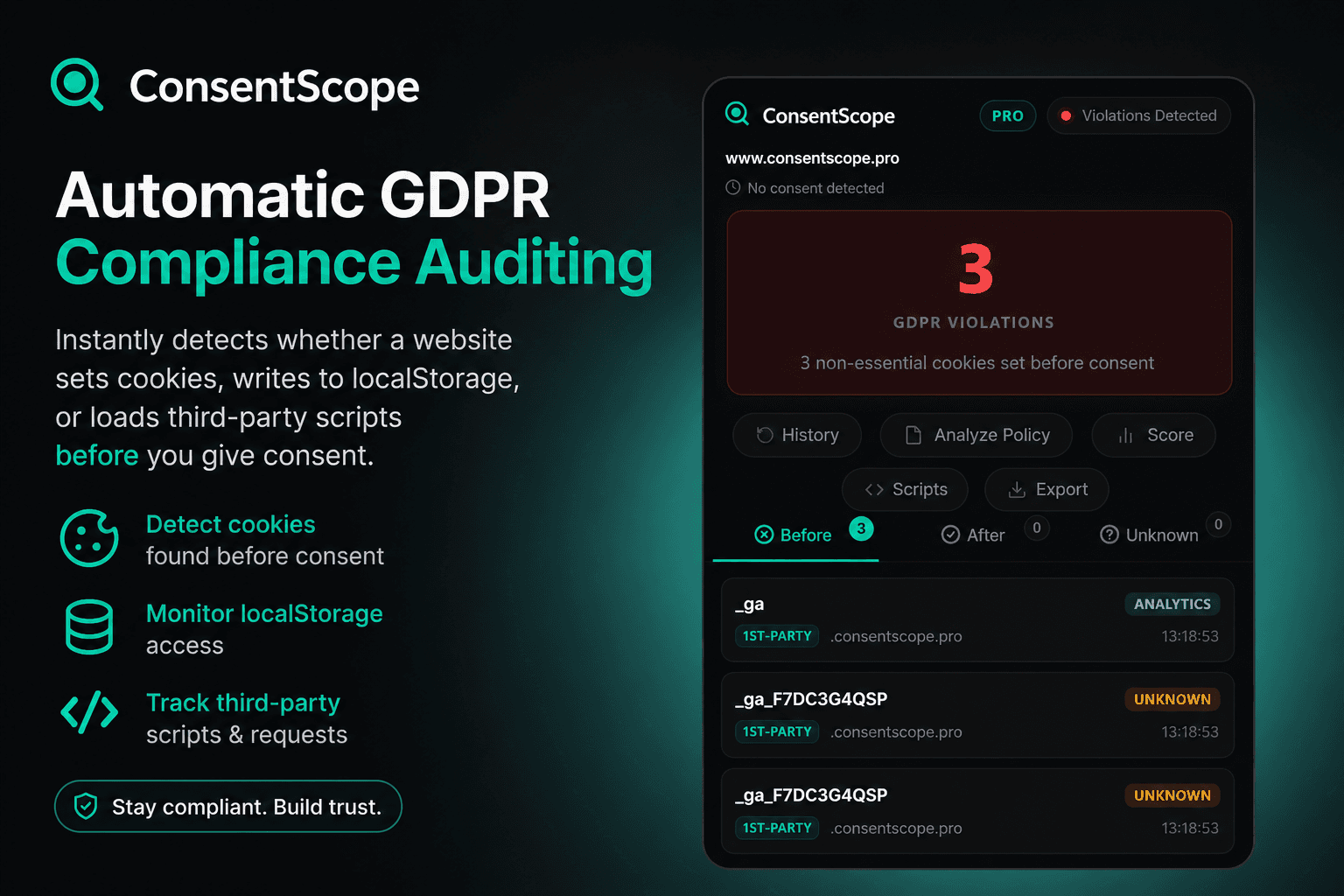Click the large ConsentScope magnifier logo
Screen dimensions: 1344x896
(x=77, y=84)
